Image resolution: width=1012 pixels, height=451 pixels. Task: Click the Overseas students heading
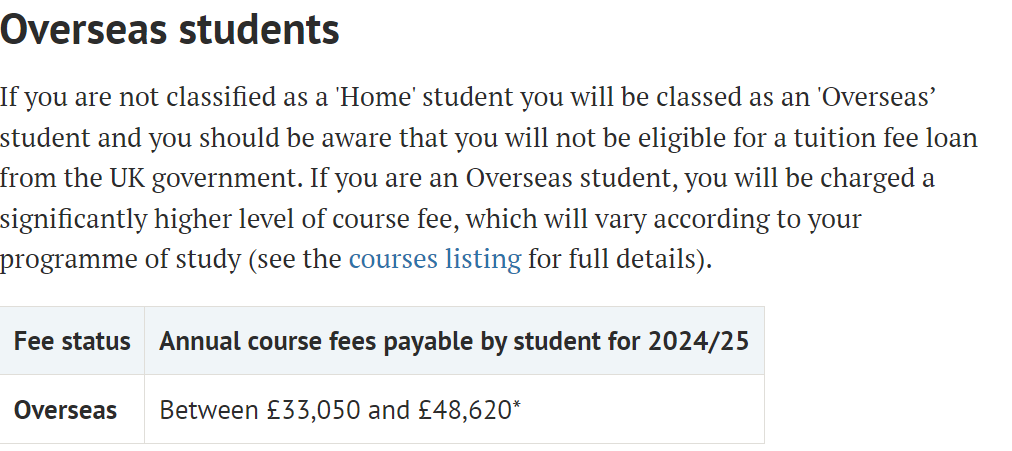[x=170, y=30]
